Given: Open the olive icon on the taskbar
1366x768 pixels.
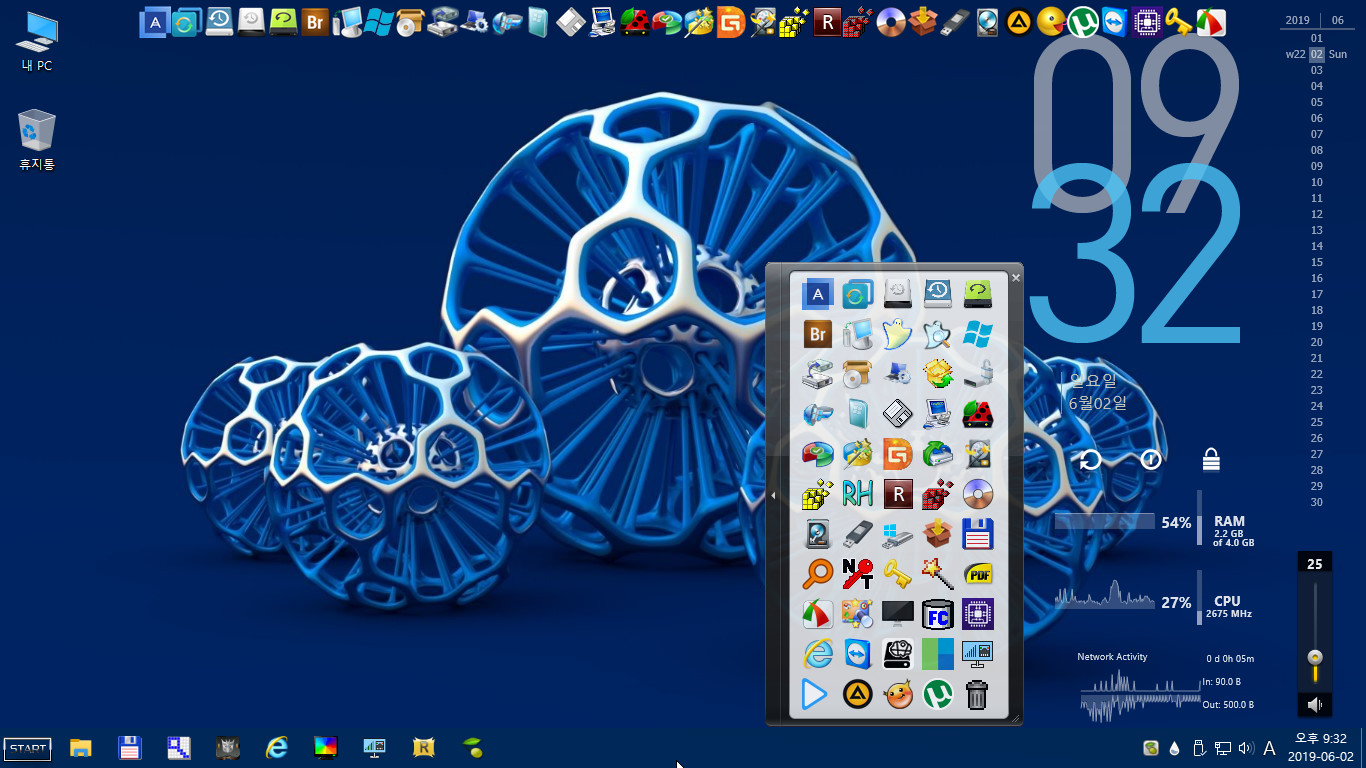Looking at the screenshot, I should pos(473,747).
